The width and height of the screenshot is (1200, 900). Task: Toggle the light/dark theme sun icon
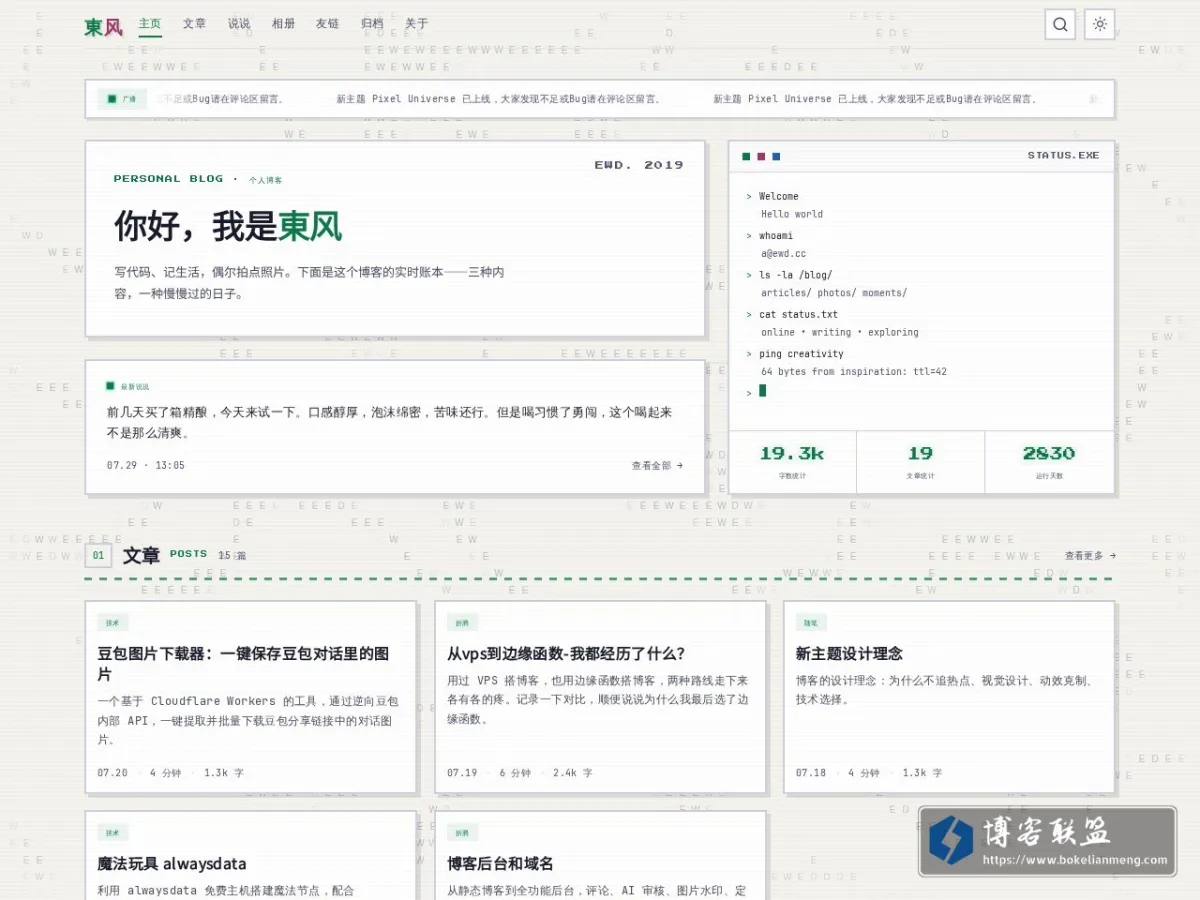(x=1100, y=24)
